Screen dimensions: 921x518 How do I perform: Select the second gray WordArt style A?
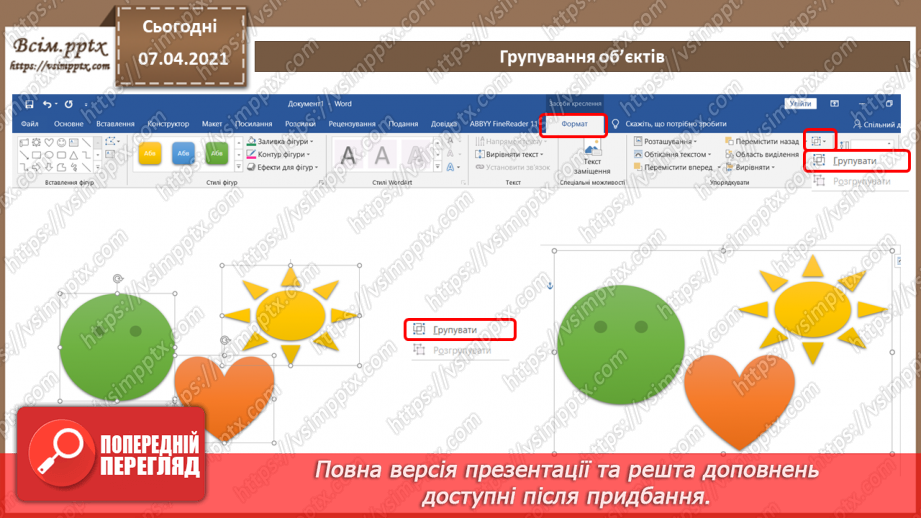pos(382,156)
